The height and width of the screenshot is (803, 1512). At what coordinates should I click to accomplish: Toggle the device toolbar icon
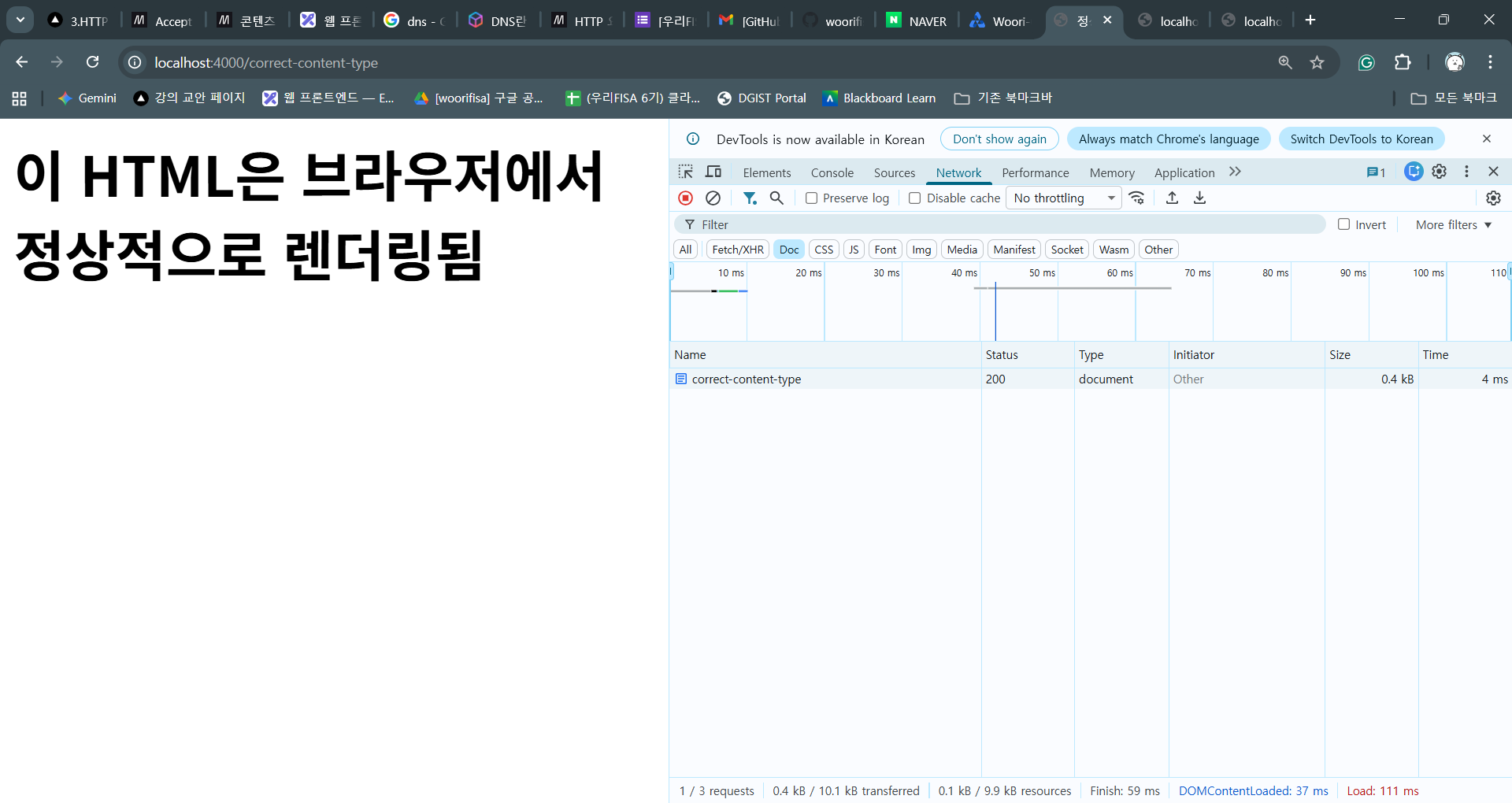713,172
